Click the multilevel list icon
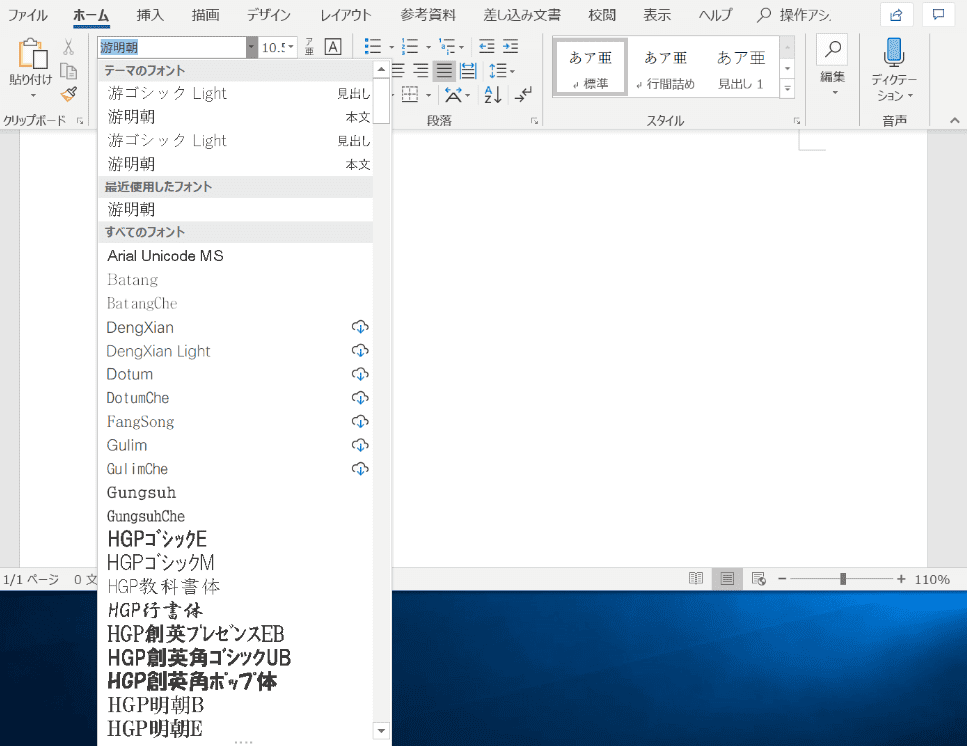Viewport: 967px width, 746px height. pos(446,46)
